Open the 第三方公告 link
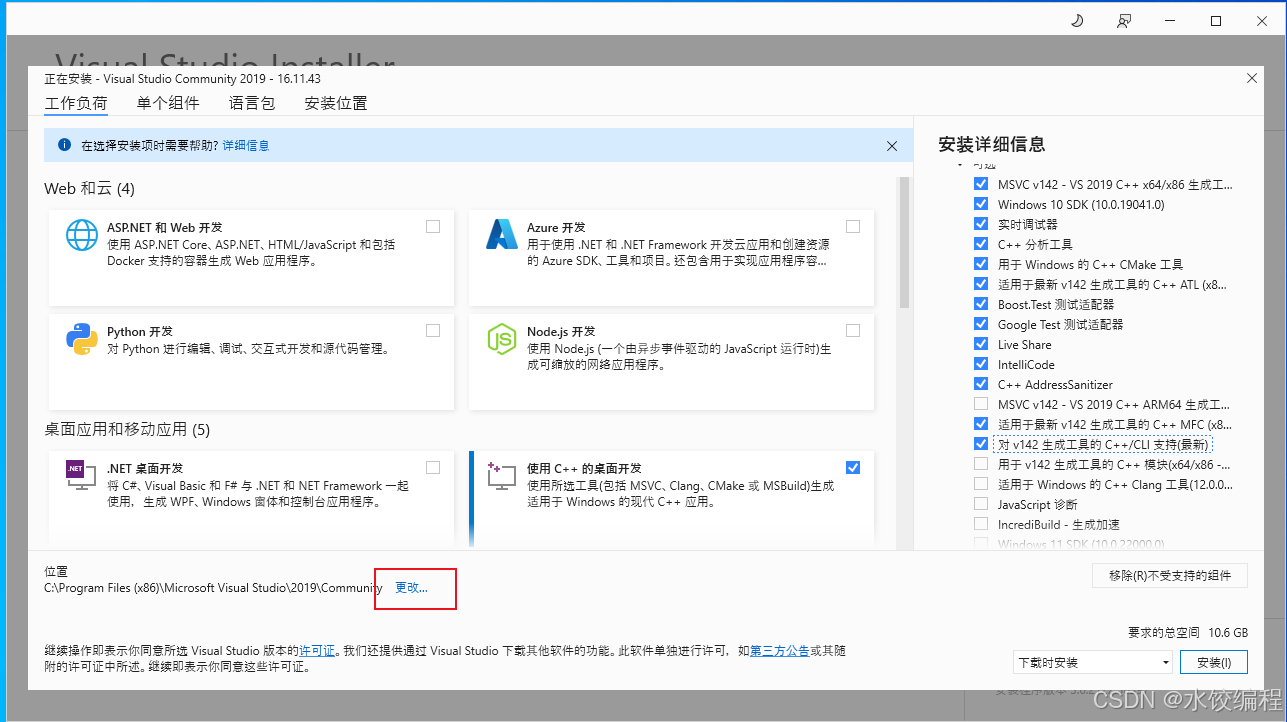Viewport: 1287px width, 722px height. [x=779, y=650]
